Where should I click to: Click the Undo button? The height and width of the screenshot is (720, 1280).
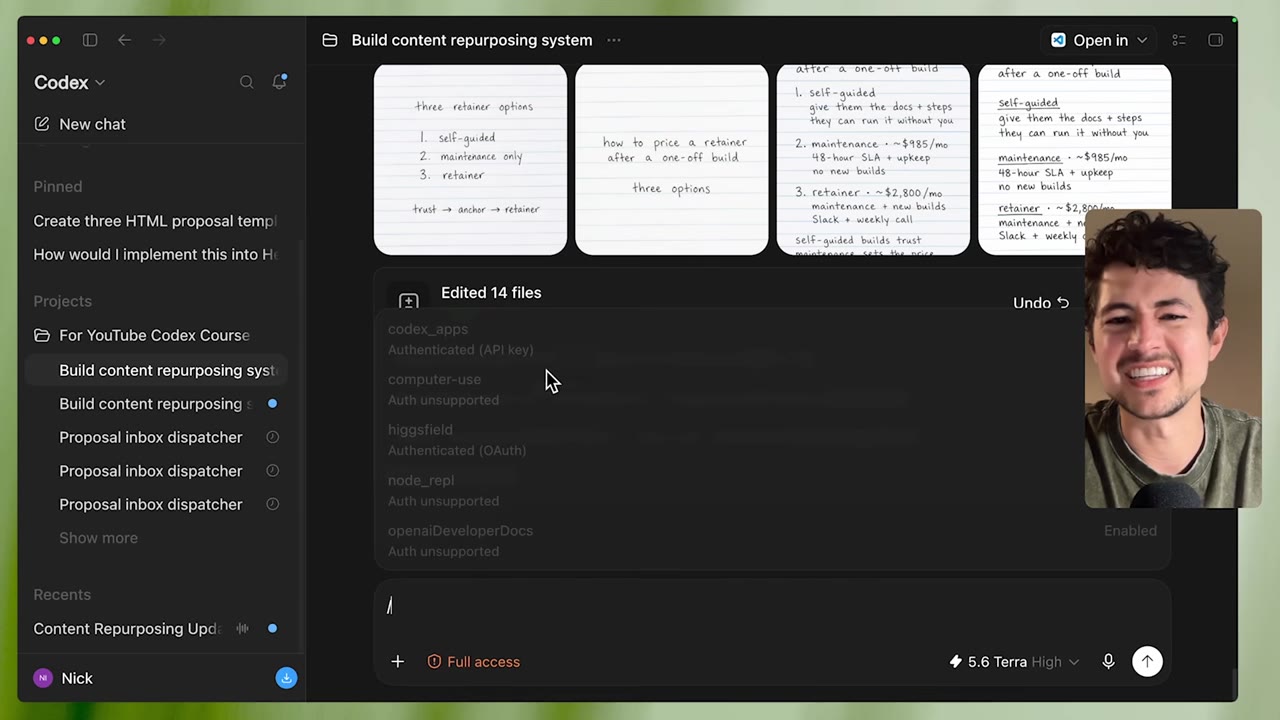[x=1041, y=302]
